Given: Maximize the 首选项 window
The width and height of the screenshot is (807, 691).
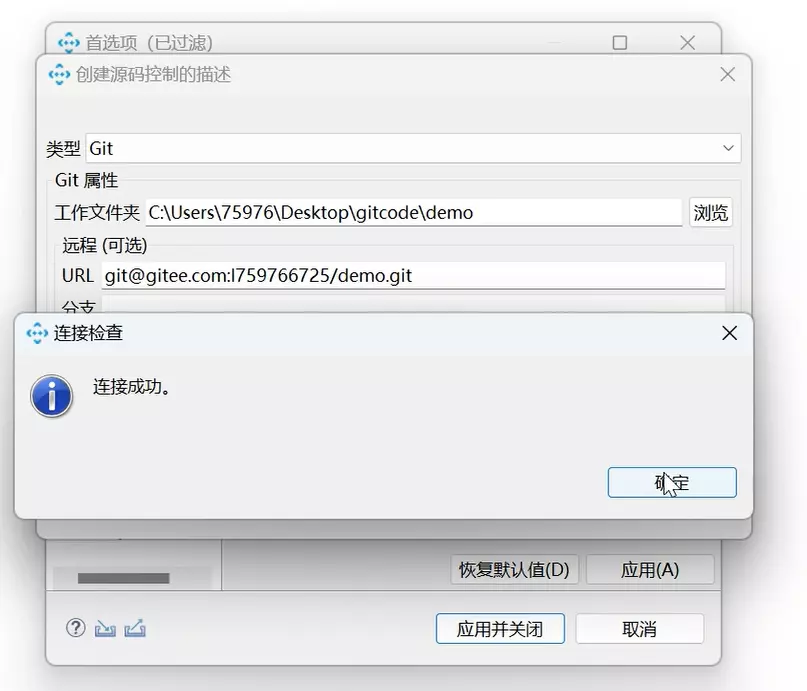Looking at the screenshot, I should click(620, 42).
